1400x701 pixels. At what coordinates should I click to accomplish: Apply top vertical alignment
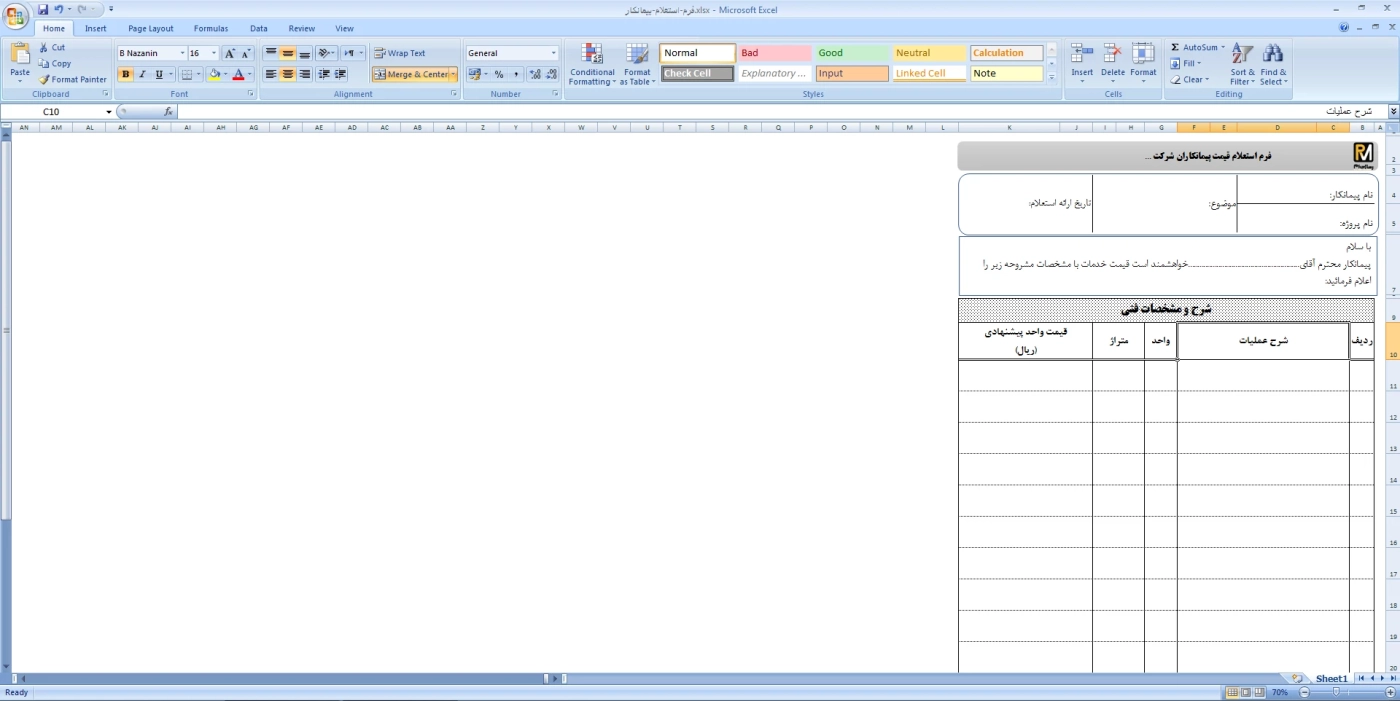[x=271, y=53]
